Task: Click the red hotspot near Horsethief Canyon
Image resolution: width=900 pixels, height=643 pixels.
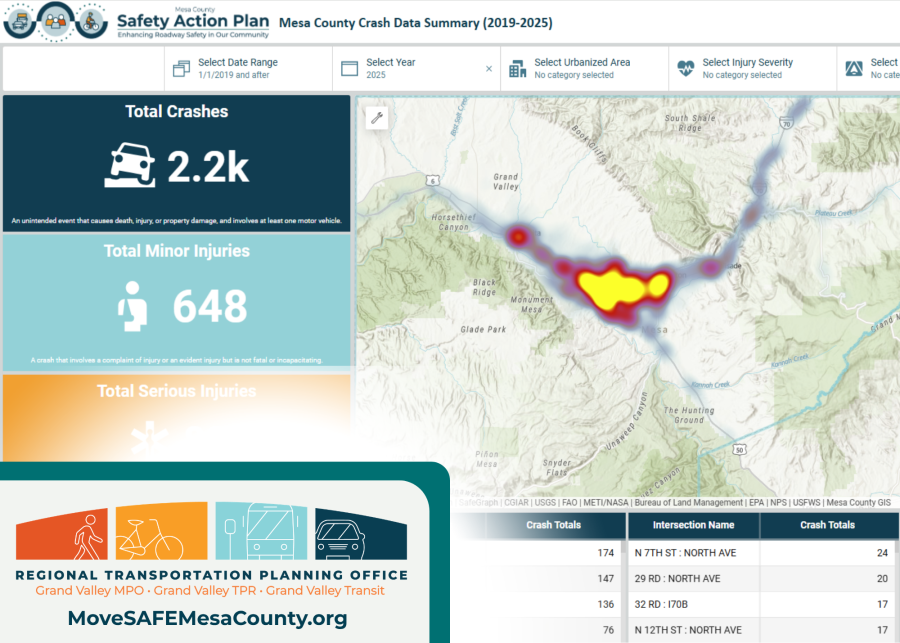Action: pos(518,236)
